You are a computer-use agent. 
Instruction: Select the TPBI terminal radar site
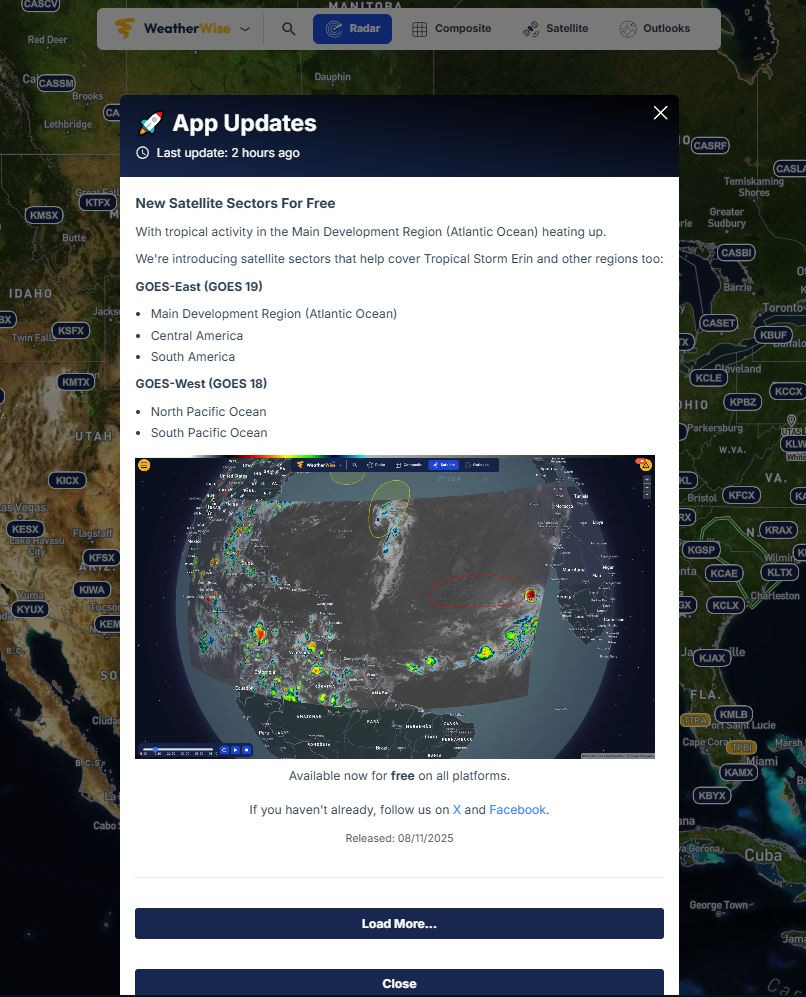tap(741, 747)
